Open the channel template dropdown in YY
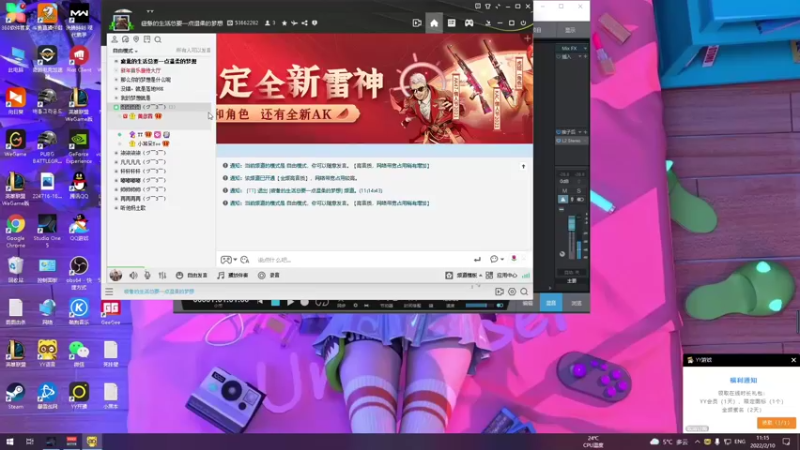 pyautogui.click(x=463, y=275)
